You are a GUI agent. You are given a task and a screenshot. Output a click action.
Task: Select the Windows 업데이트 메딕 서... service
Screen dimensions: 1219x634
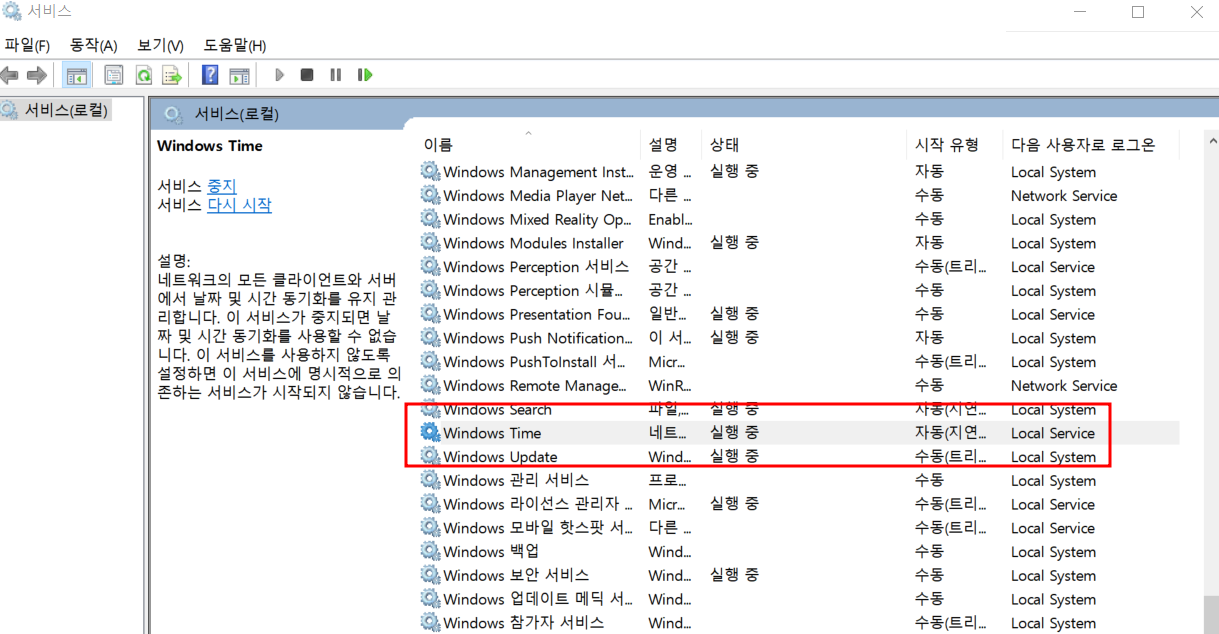[538, 599]
